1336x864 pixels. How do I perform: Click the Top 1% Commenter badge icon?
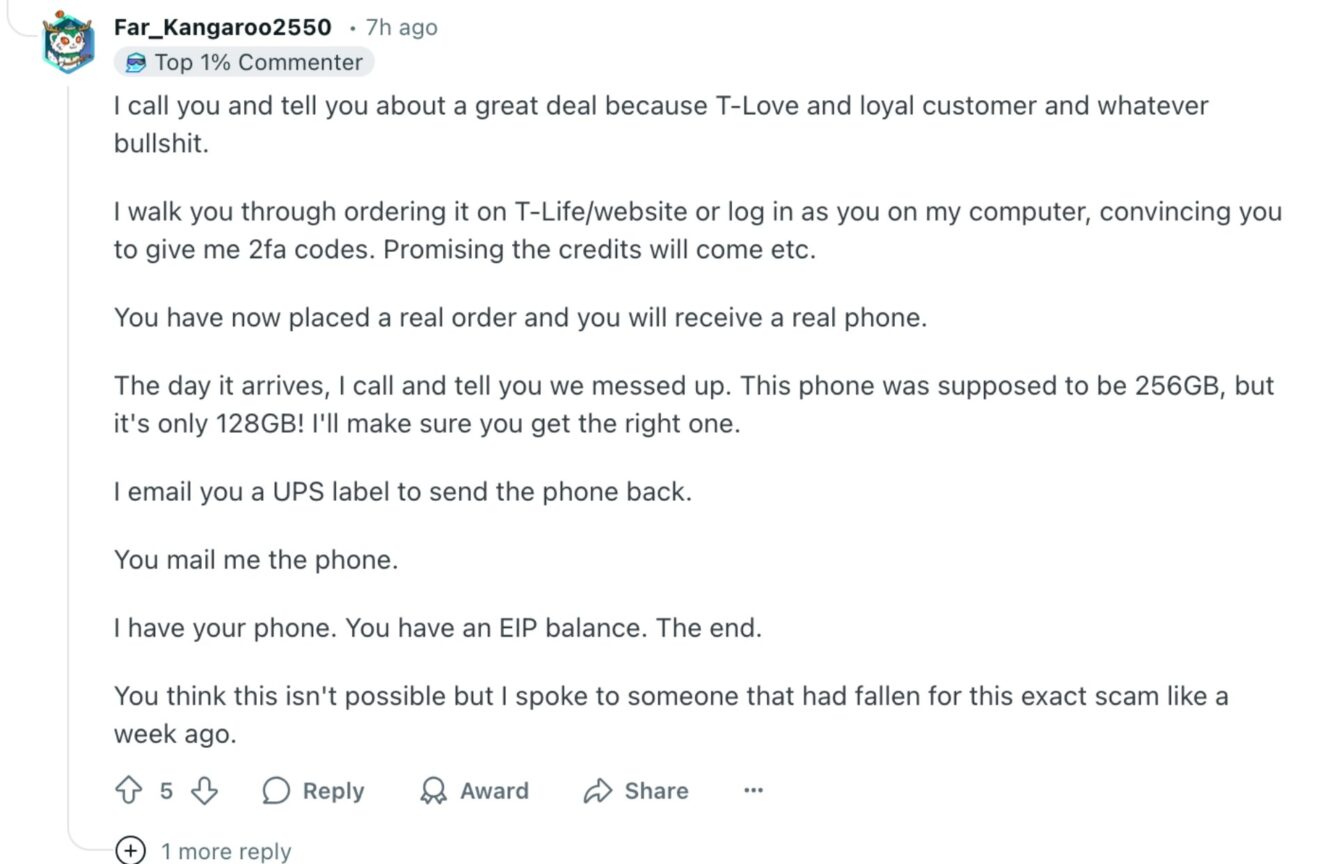click(x=135, y=62)
